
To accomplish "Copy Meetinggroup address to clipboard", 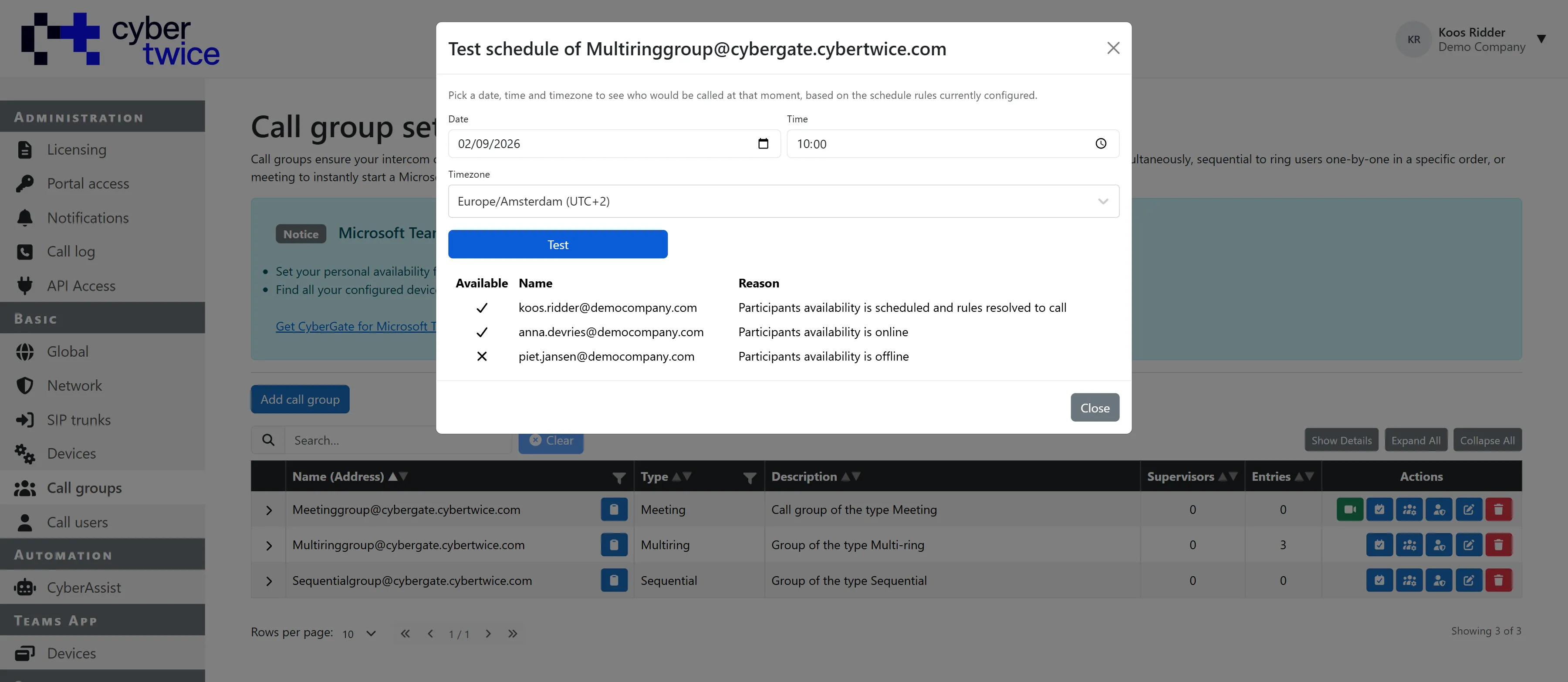I will coord(614,510).
